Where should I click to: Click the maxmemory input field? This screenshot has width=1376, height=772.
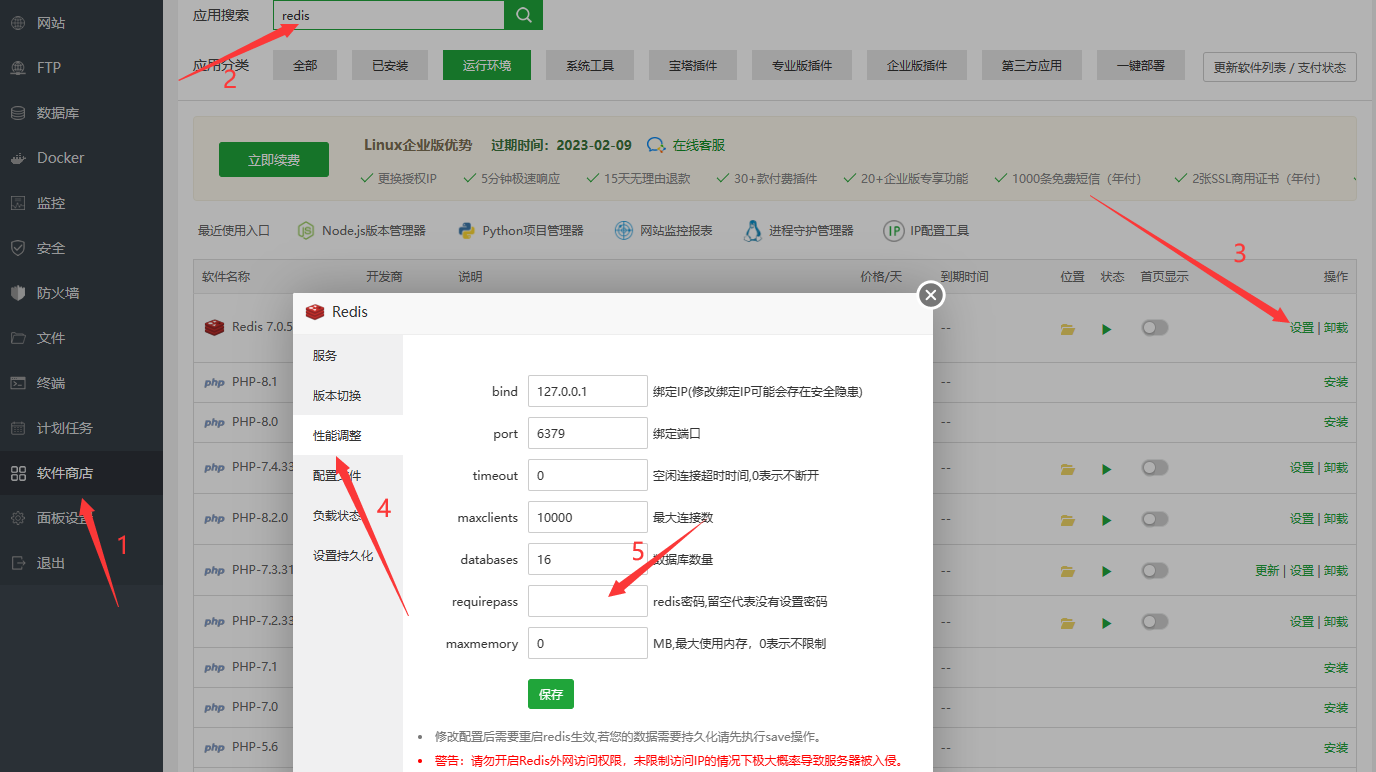click(588, 643)
